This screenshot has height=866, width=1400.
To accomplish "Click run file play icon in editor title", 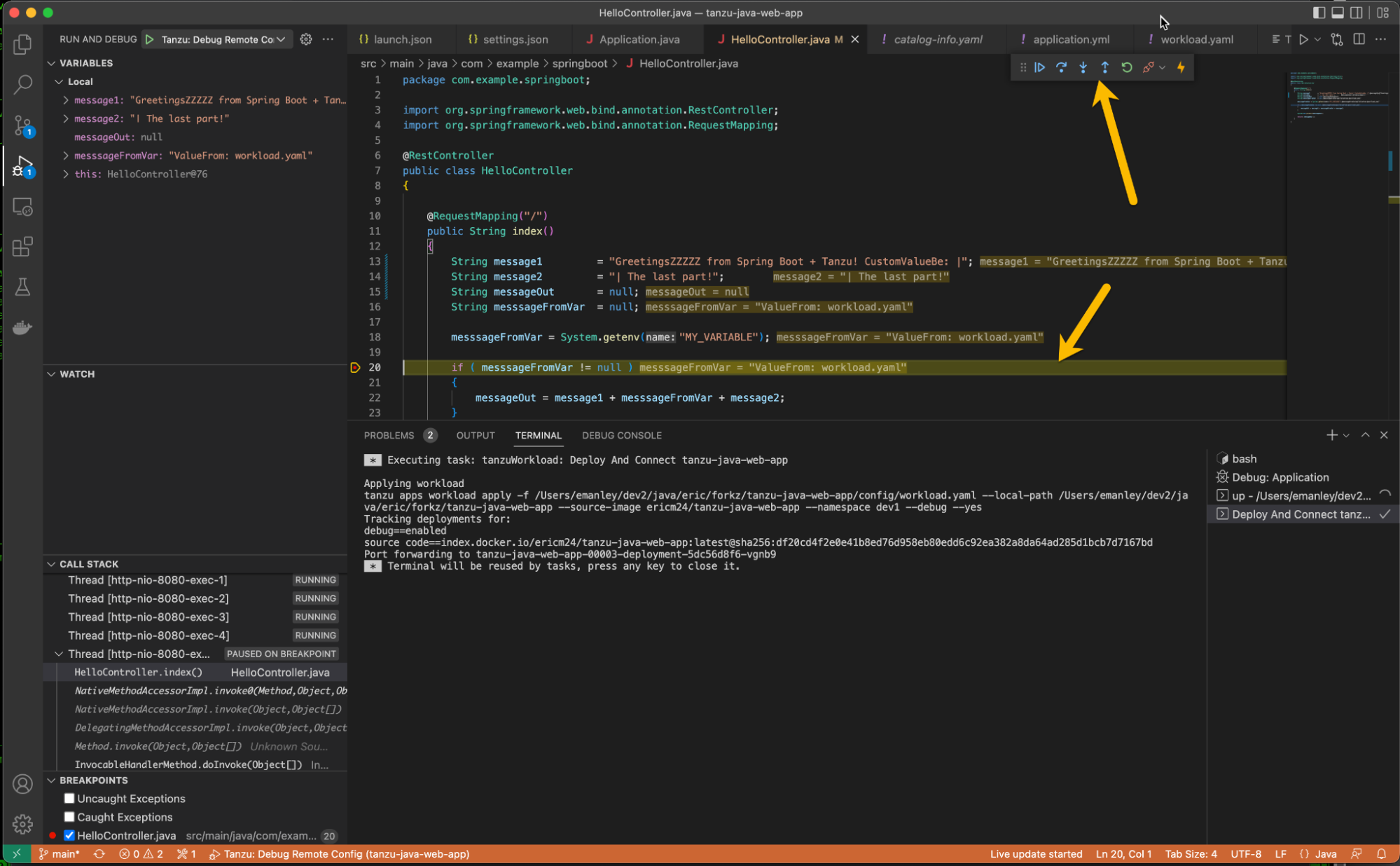I will pyautogui.click(x=1303, y=39).
